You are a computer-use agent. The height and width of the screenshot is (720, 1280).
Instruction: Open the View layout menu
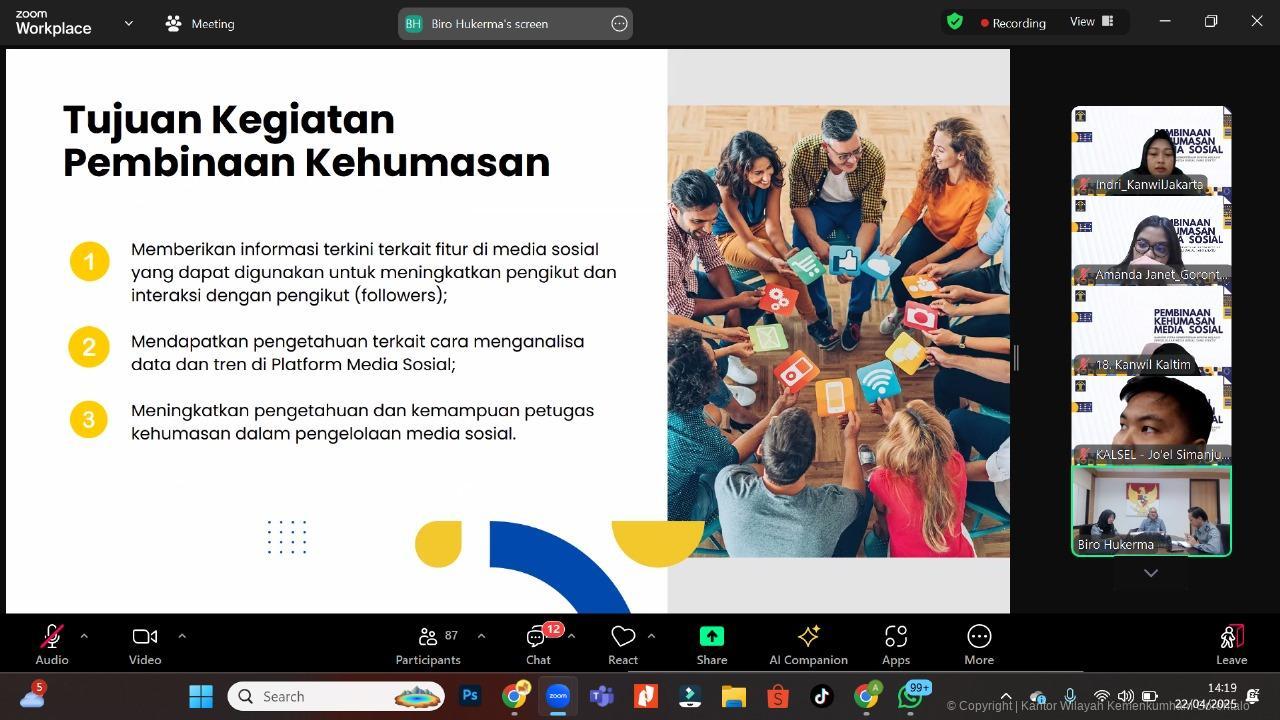click(x=1091, y=22)
